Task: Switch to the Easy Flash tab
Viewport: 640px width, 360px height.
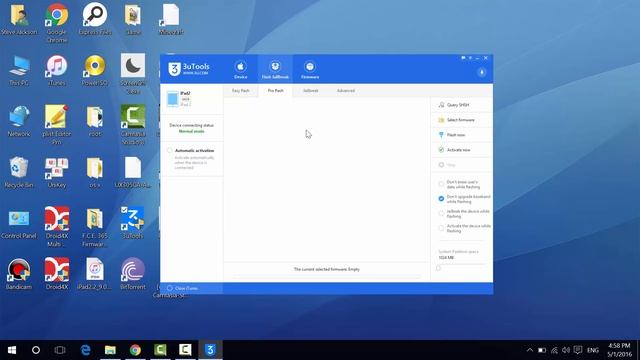Action: pyautogui.click(x=240, y=91)
